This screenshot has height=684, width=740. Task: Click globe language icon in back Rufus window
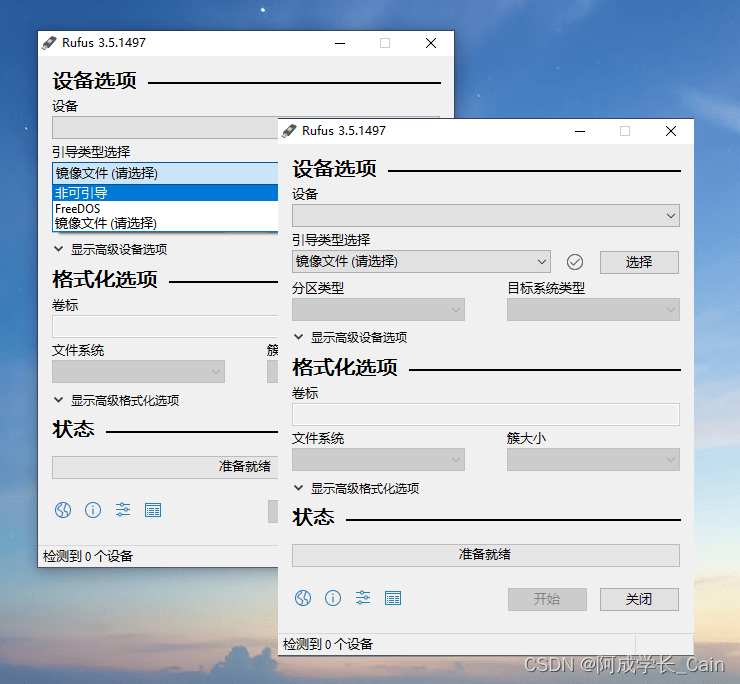tap(63, 510)
